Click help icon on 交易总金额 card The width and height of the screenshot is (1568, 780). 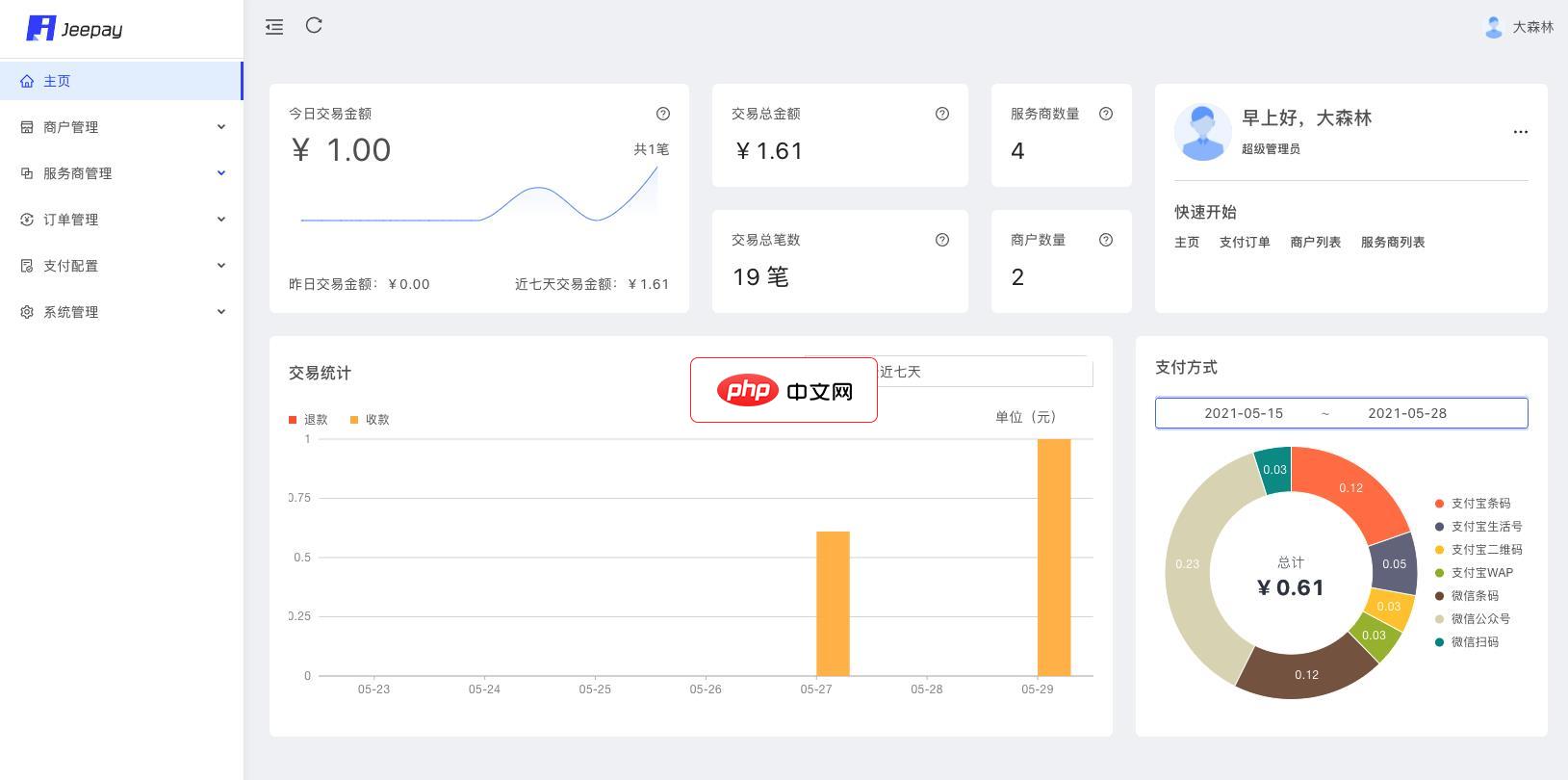[942, 114]
